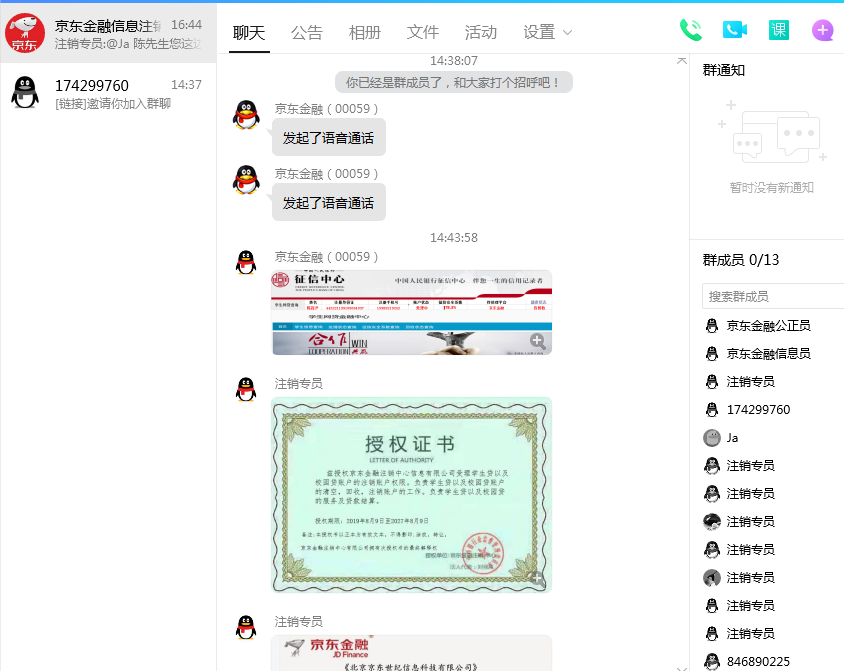Click the magnifier zoom icon on the 征信中心 image
This screenshot has height=671, width=844.
538,341
